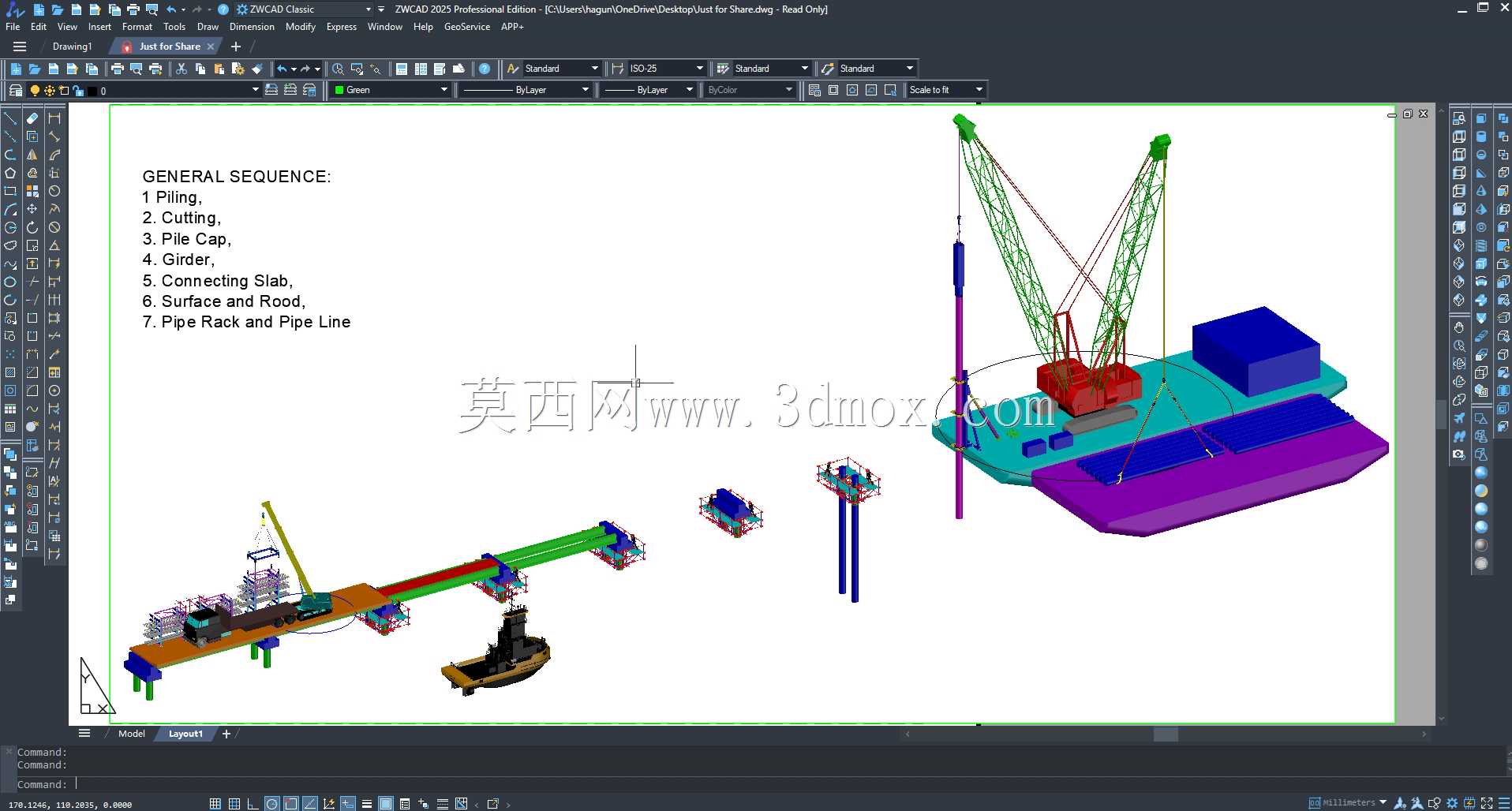Add a new layout with plus button
1512x811 pixels.
[226, 734]
